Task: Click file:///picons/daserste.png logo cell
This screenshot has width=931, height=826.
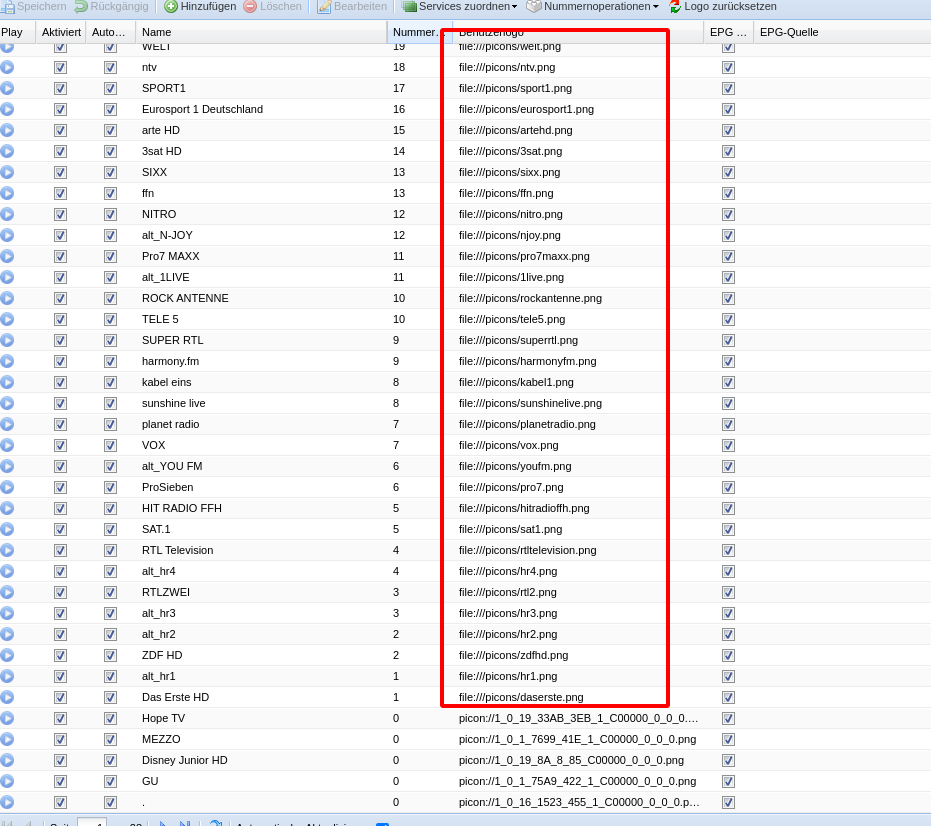Action: click(521, 697)
